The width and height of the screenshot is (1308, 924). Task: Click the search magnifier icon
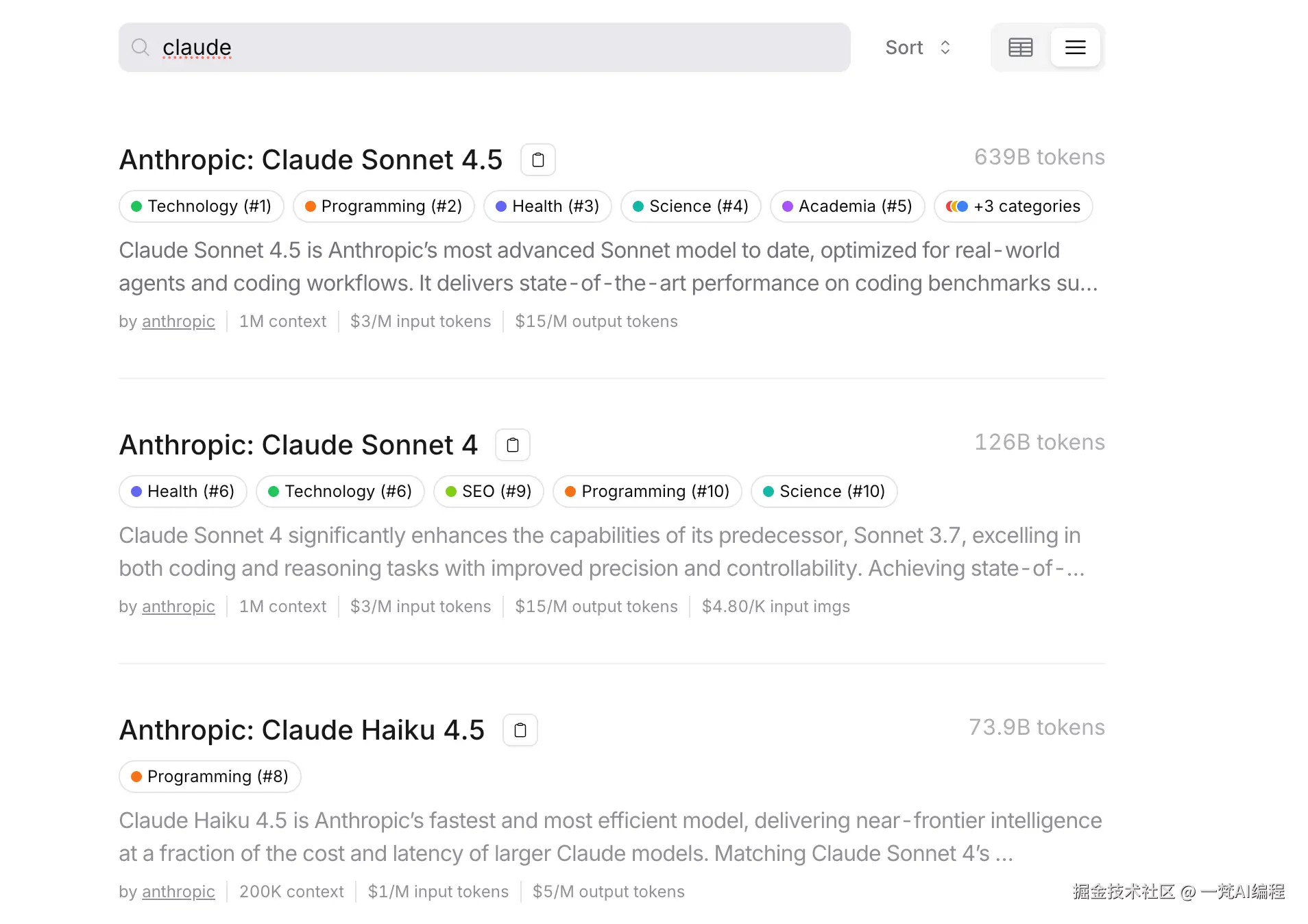[141, 47]
